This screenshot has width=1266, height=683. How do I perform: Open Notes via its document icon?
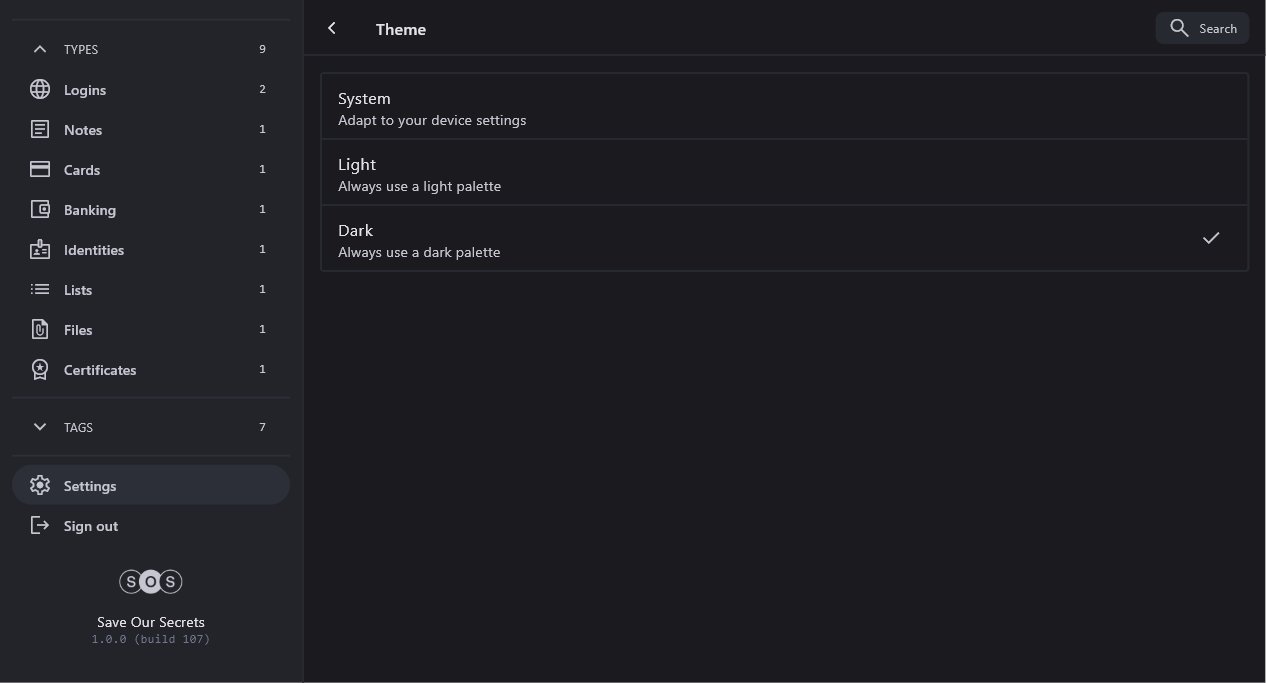coord(40,130)
